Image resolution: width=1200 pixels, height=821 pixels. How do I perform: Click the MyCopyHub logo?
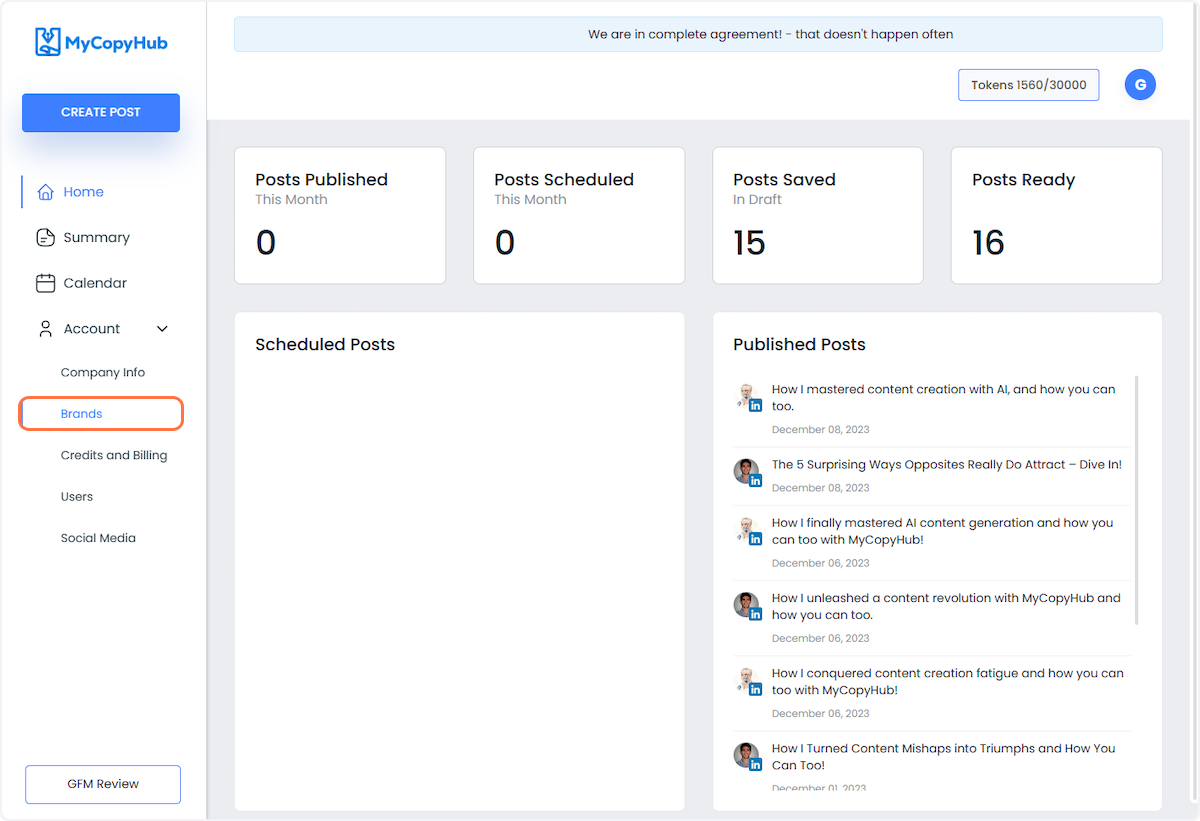101,42
